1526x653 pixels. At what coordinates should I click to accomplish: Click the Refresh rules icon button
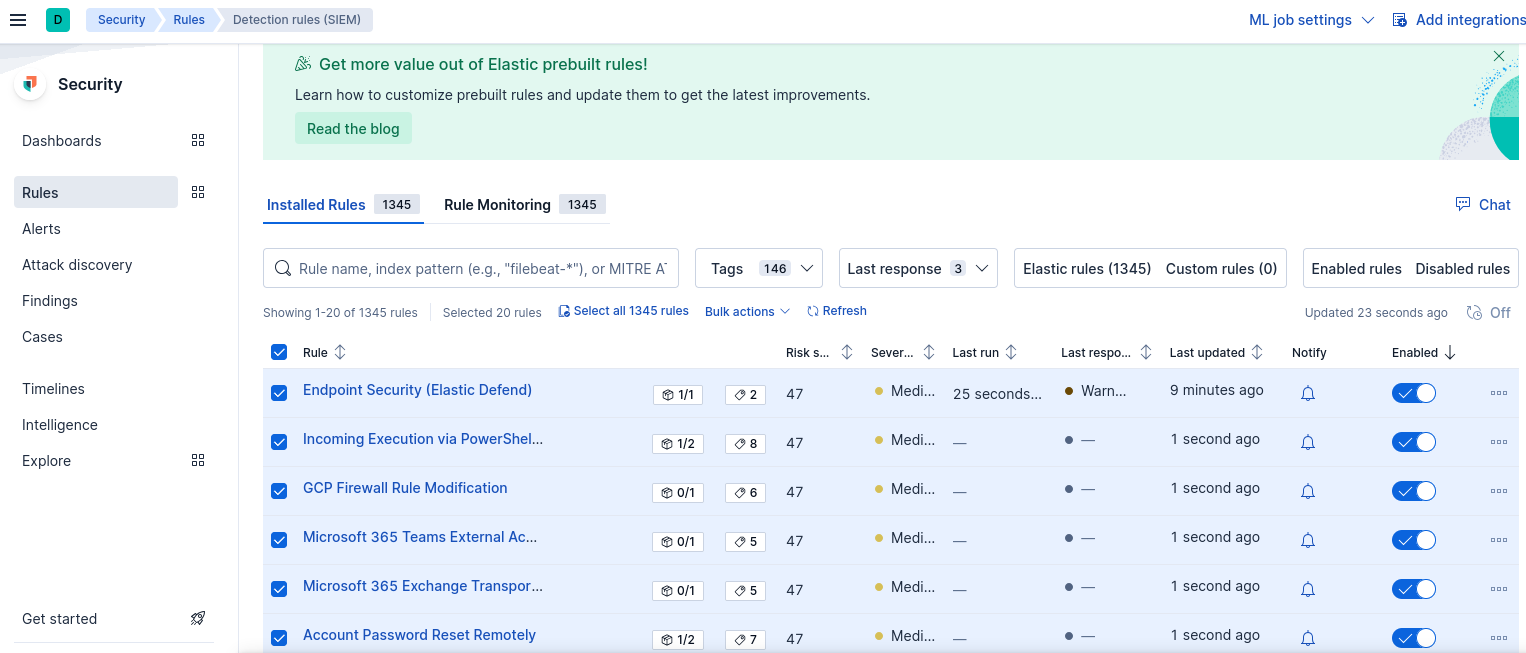click(x=813, y=311)
